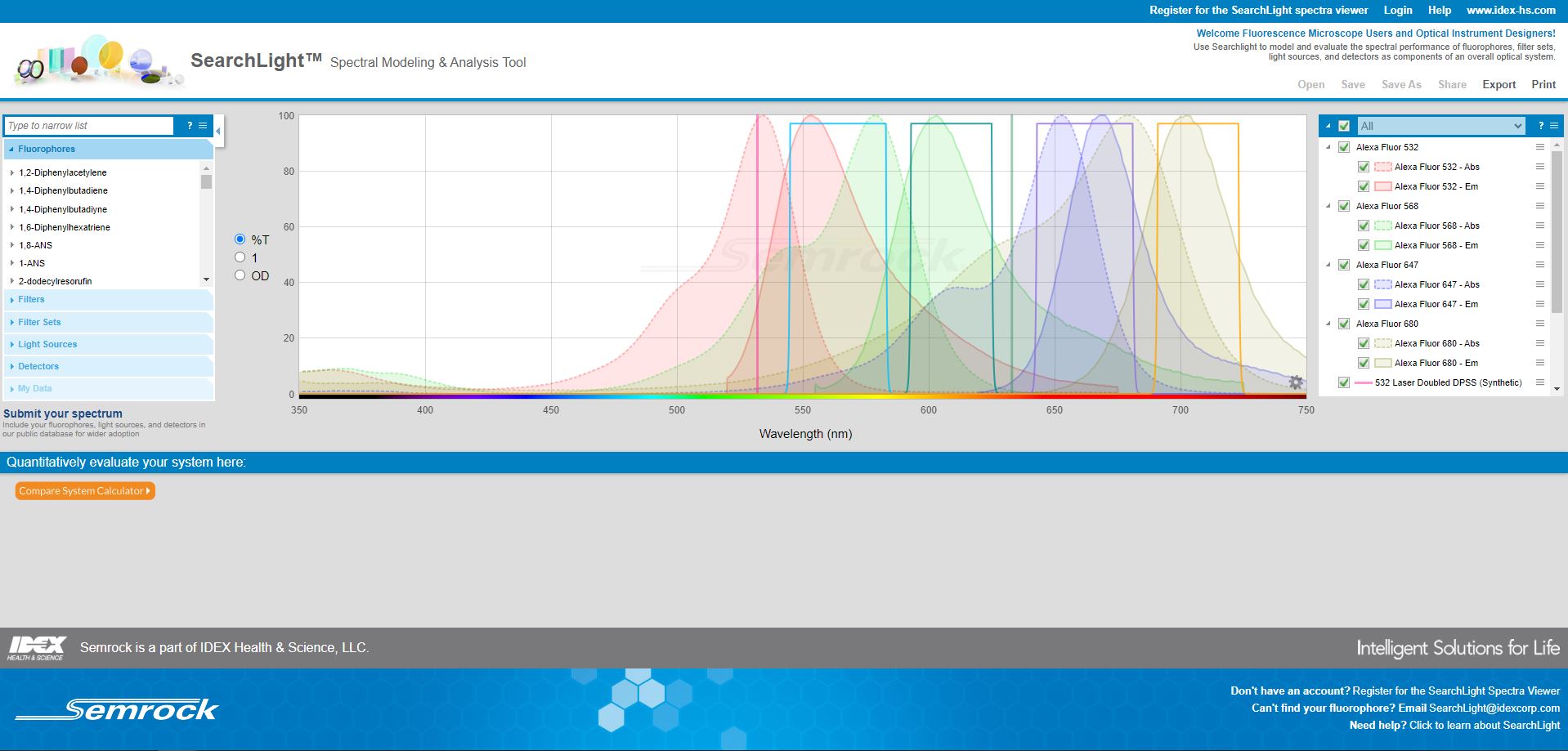
Task: Click Print in the top menu
Action: (x=1543, y=84)
